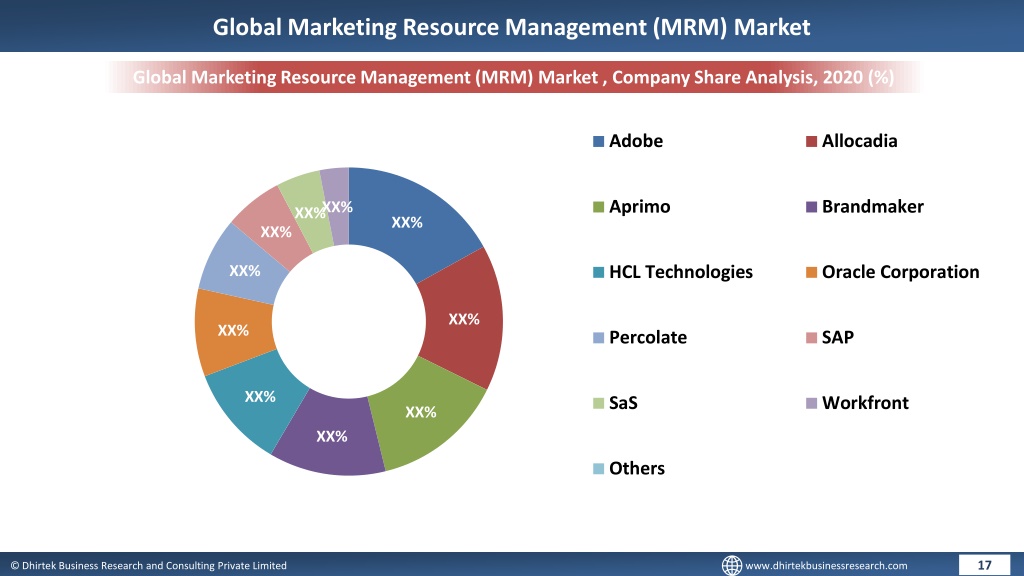Select the 'Percolate' legend label

tap(648, 337)
